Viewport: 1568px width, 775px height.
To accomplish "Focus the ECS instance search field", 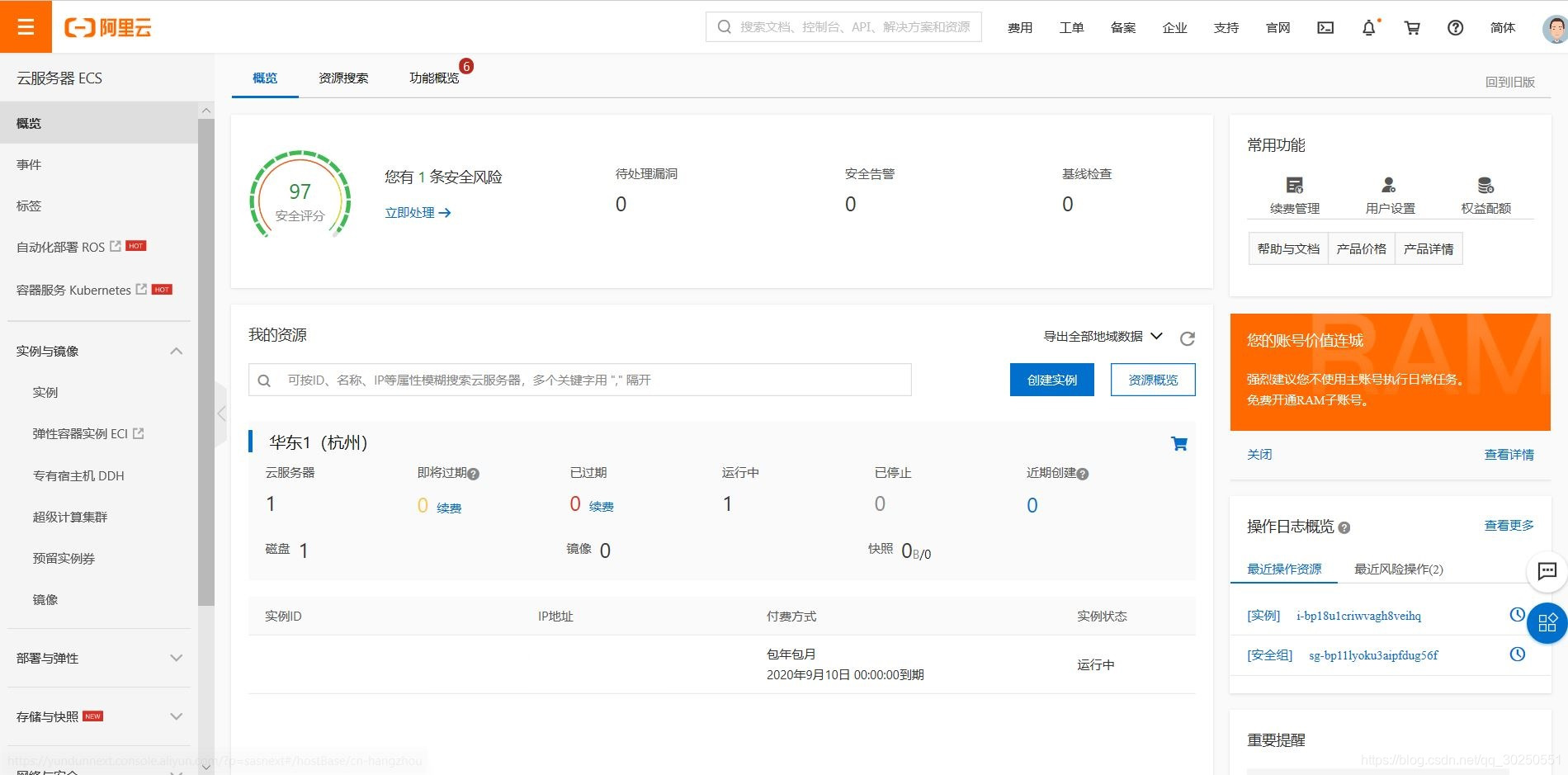I will pos(579,380).
